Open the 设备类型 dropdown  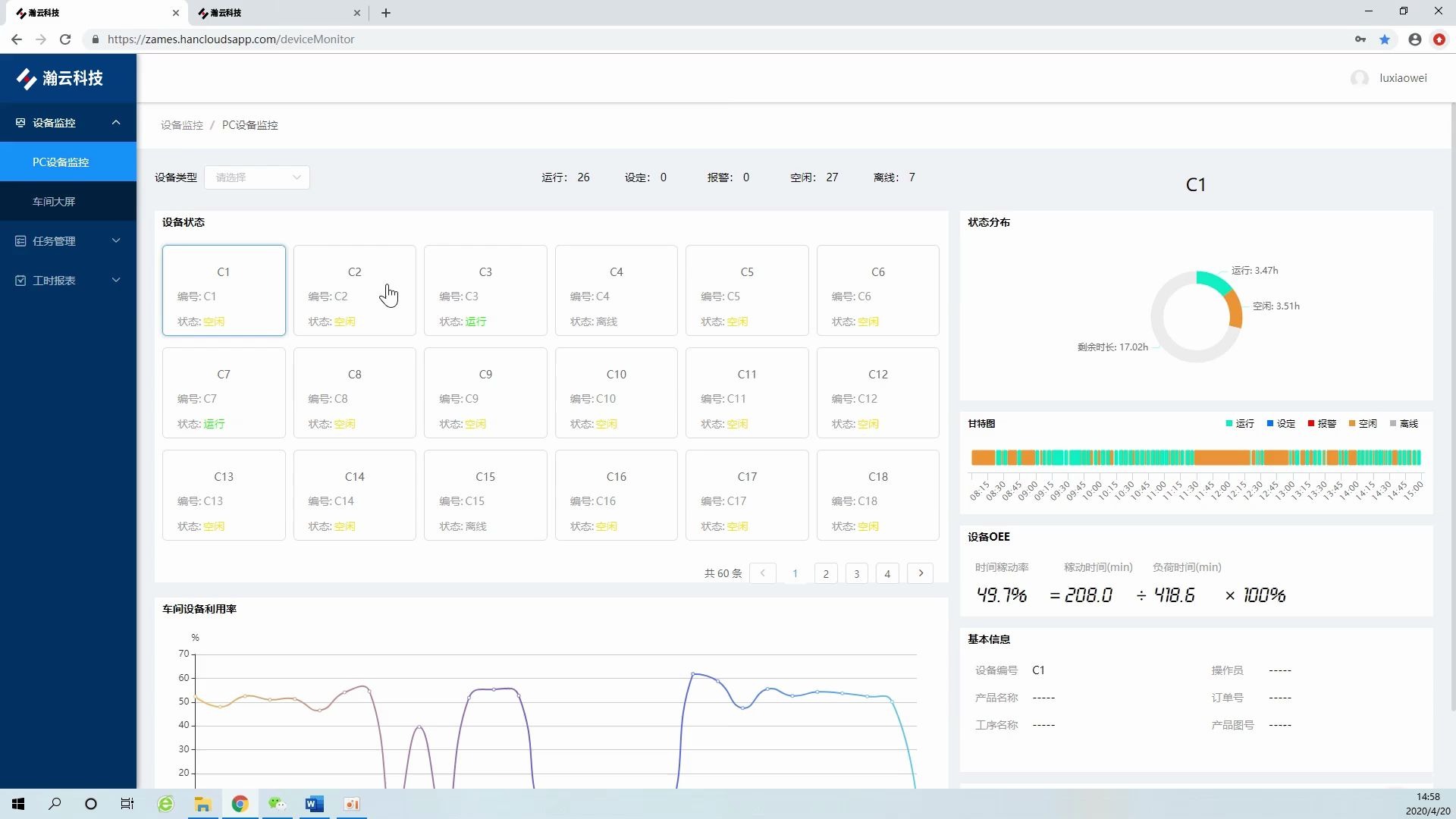click(x=256, y=177)
